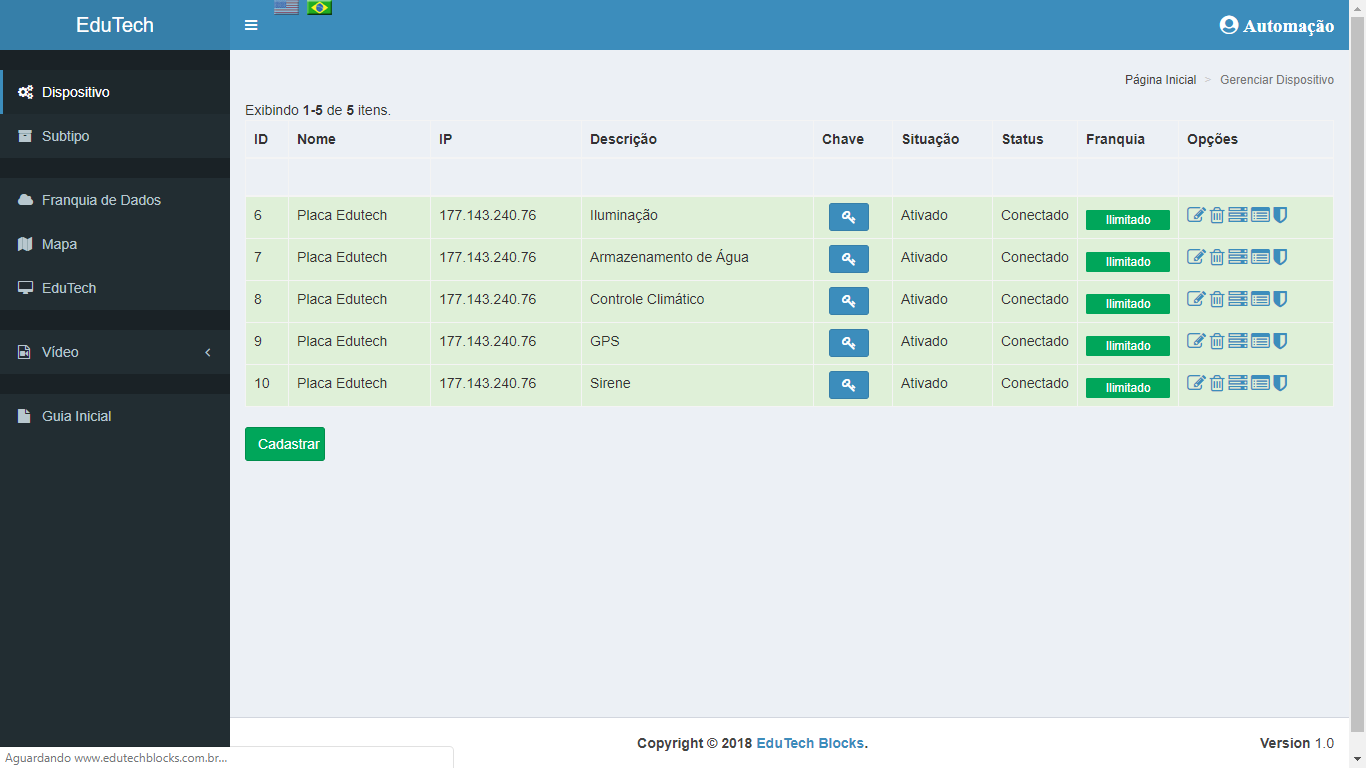Image resolution: width=1366 pixels, height=768 pixels.
Task: Click the green Cadastrar button
Action: [285, 444]
